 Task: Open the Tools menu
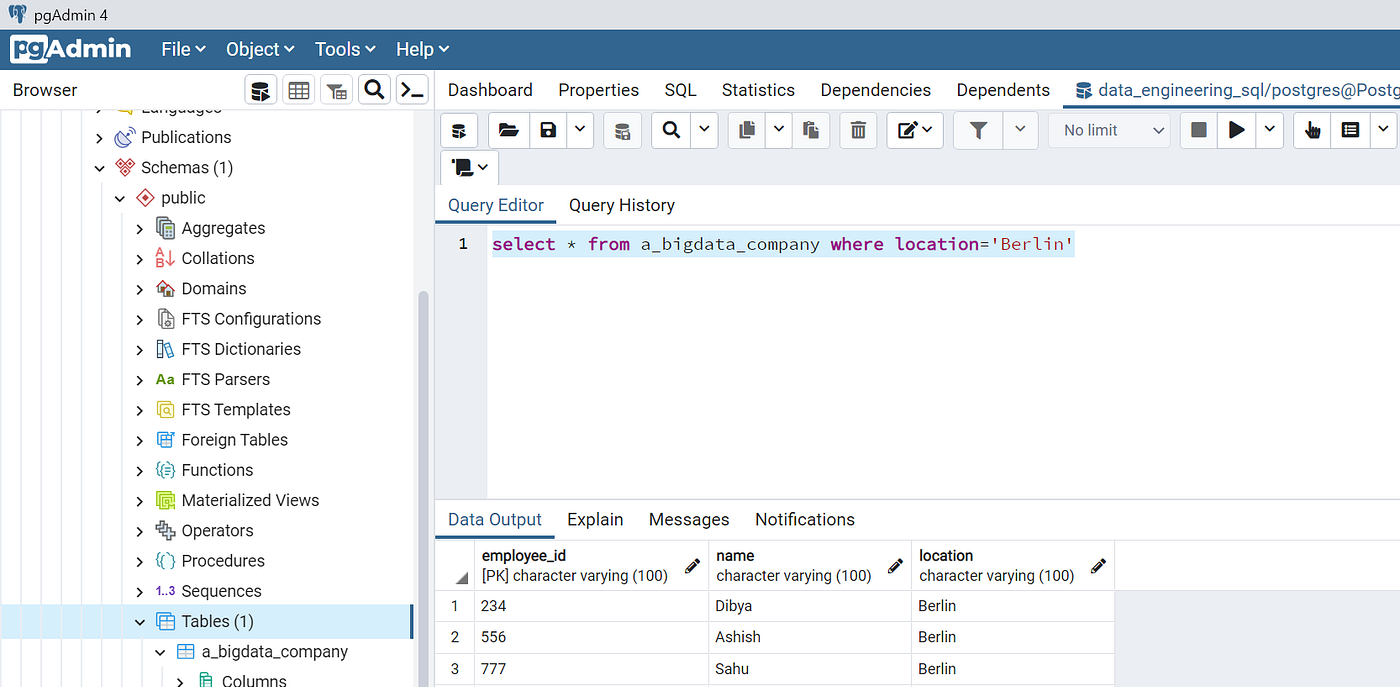click(x=344, y=48)
